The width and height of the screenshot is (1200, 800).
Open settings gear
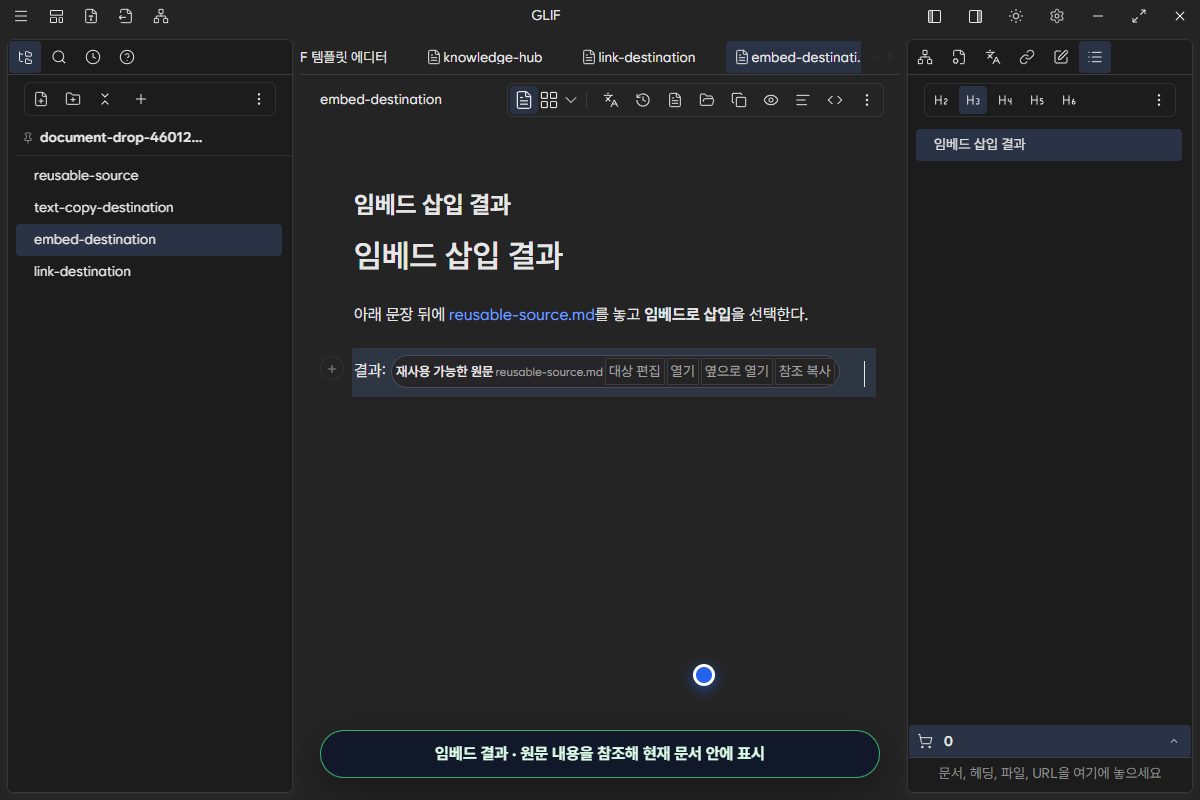point(1057,16)
